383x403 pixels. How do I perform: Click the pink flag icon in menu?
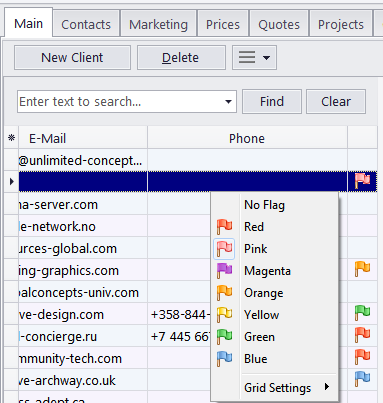pos(224,249)
